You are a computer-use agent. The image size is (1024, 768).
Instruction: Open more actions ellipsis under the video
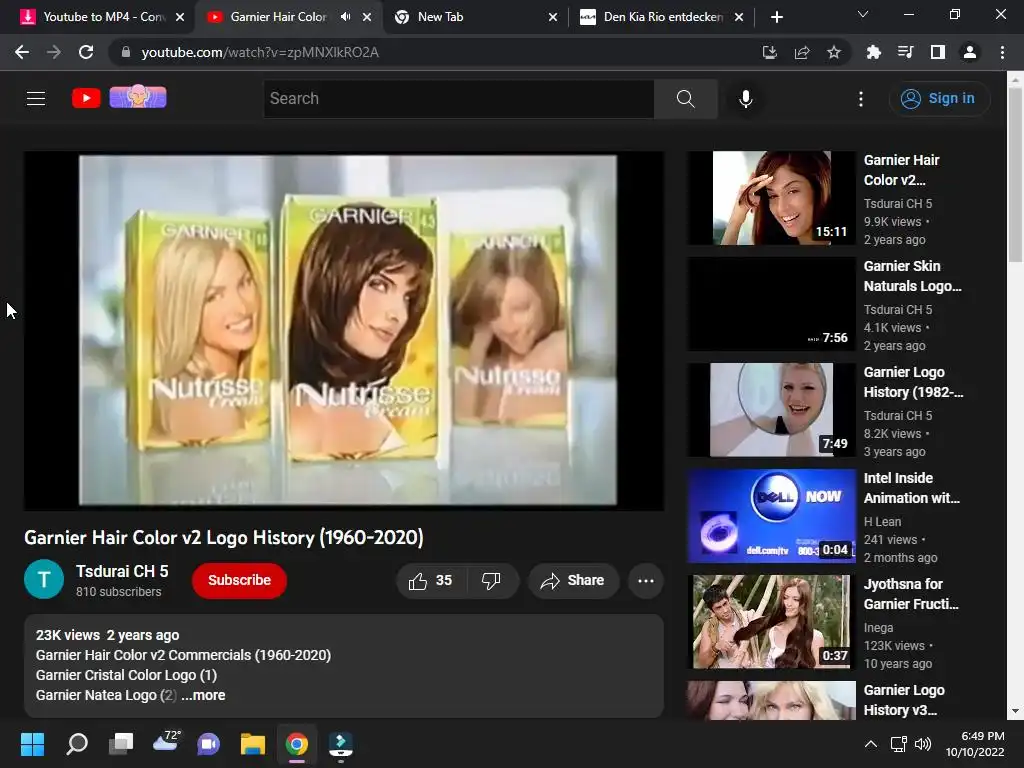click(646, 581)
